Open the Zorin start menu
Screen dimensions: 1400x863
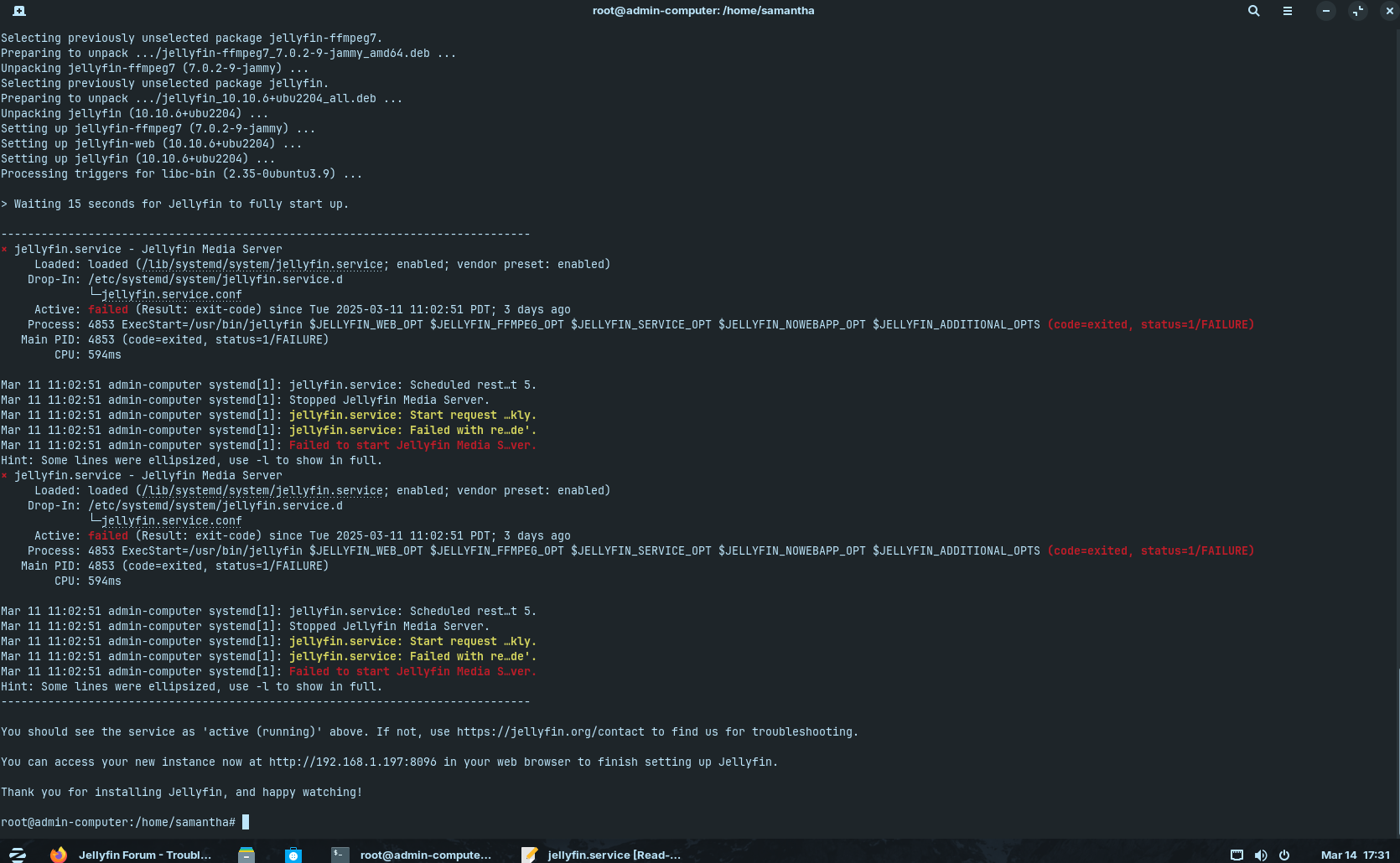pyautogui.click(x=18, y=855)
